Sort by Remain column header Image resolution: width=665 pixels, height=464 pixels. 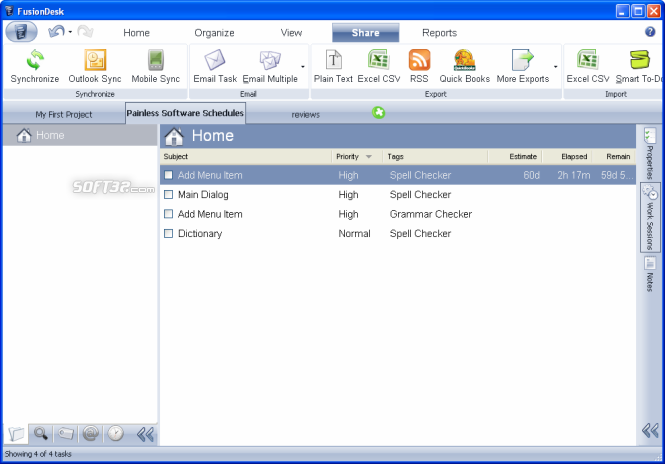click(614, 157)
